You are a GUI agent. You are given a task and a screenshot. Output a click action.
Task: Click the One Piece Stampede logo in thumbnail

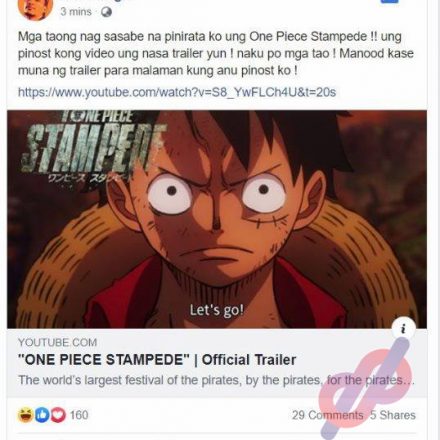click(93, 147)
